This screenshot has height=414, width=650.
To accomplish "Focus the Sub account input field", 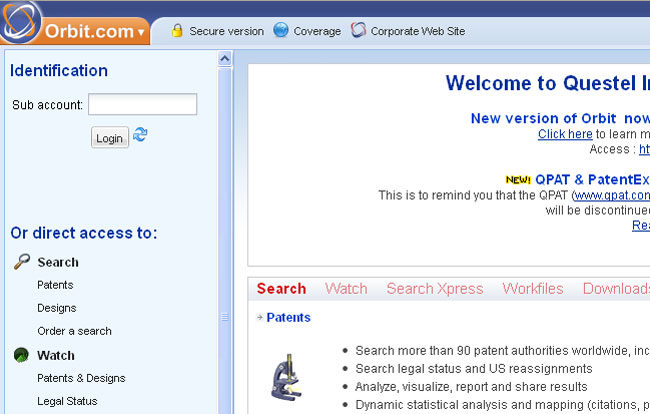I will (x=143, y=104).
